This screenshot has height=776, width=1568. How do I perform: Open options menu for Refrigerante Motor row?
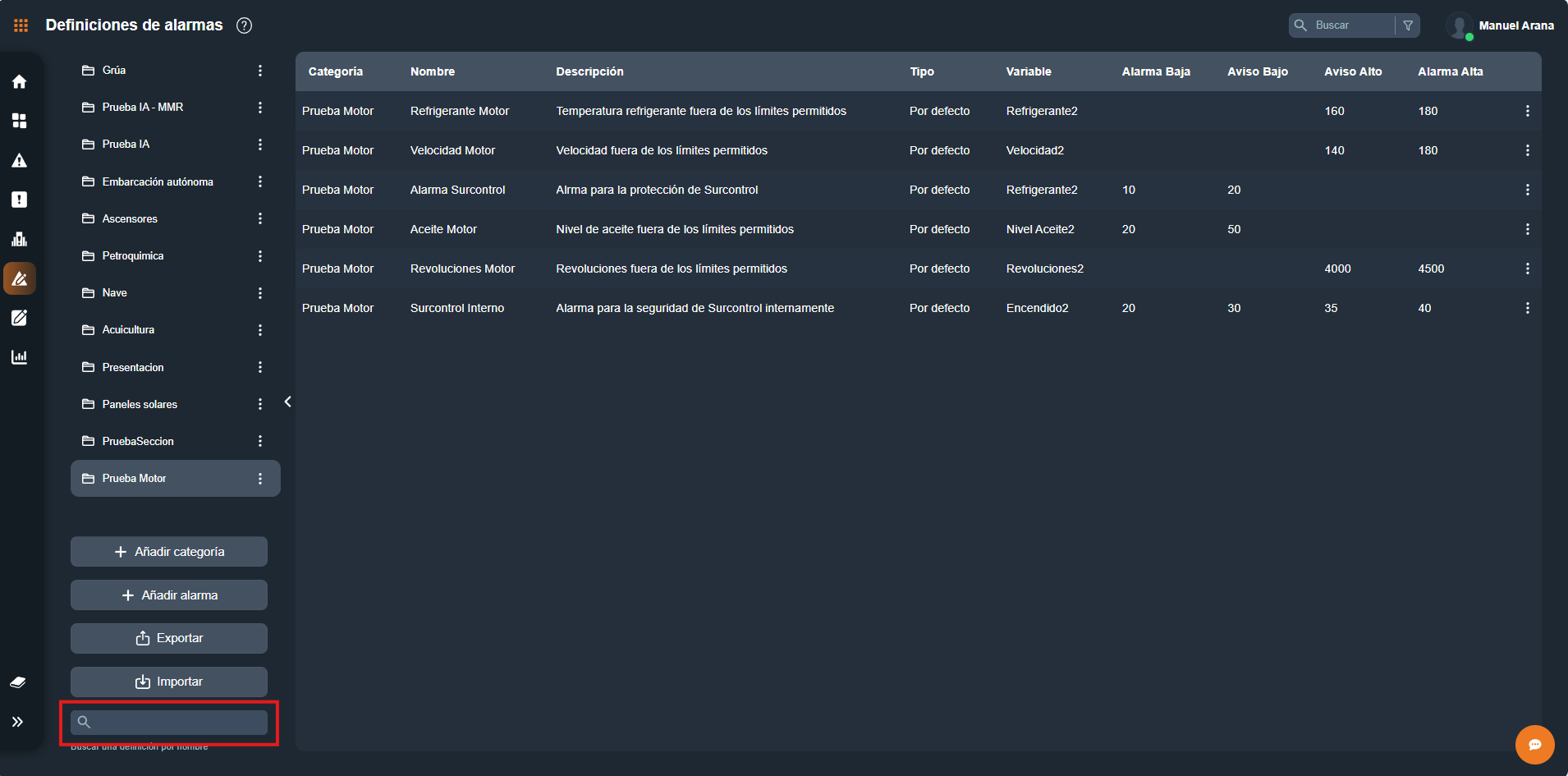(1527, 111)
